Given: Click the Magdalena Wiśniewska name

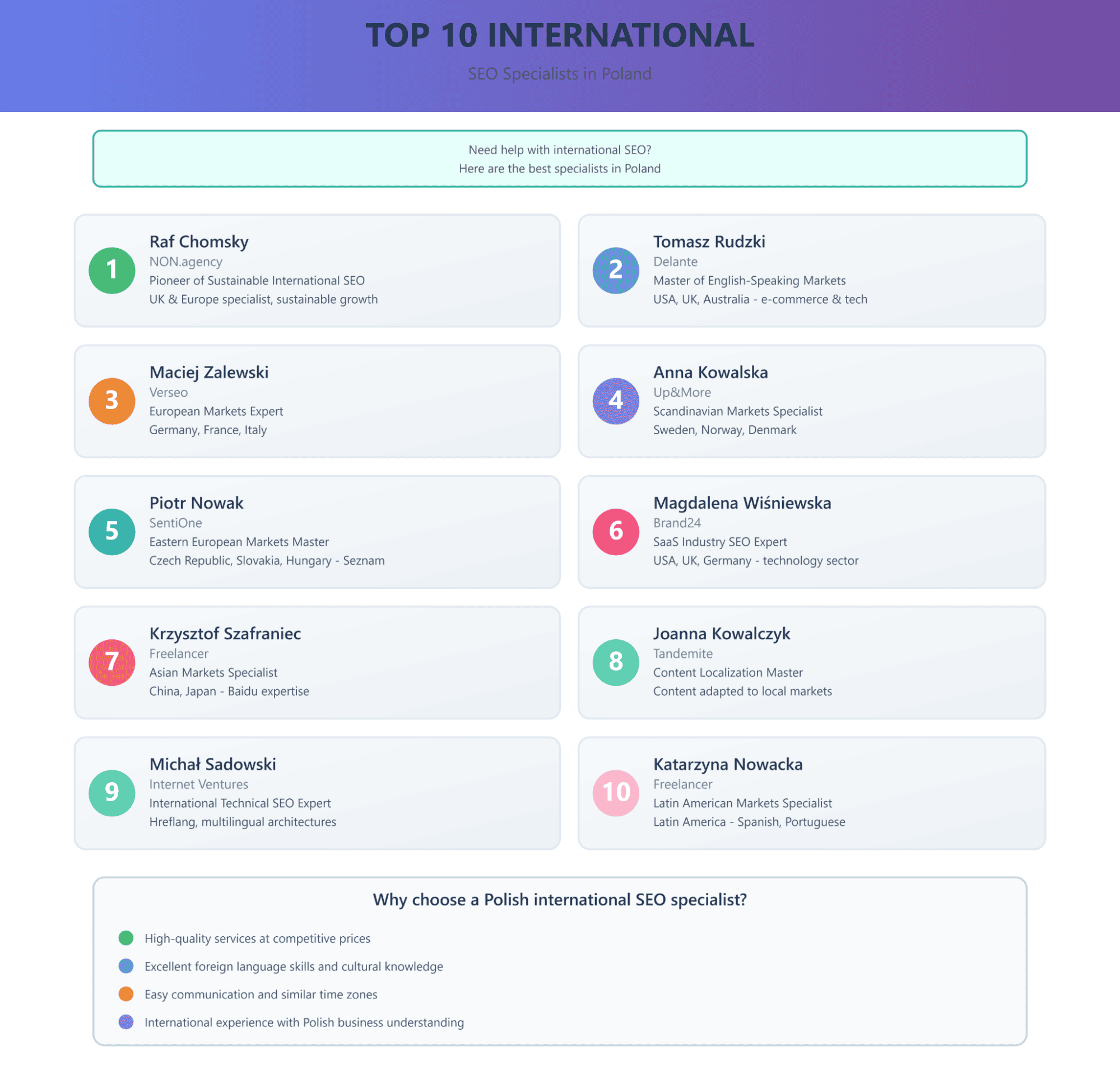Looking at the screenshot, I should point(742,503).
